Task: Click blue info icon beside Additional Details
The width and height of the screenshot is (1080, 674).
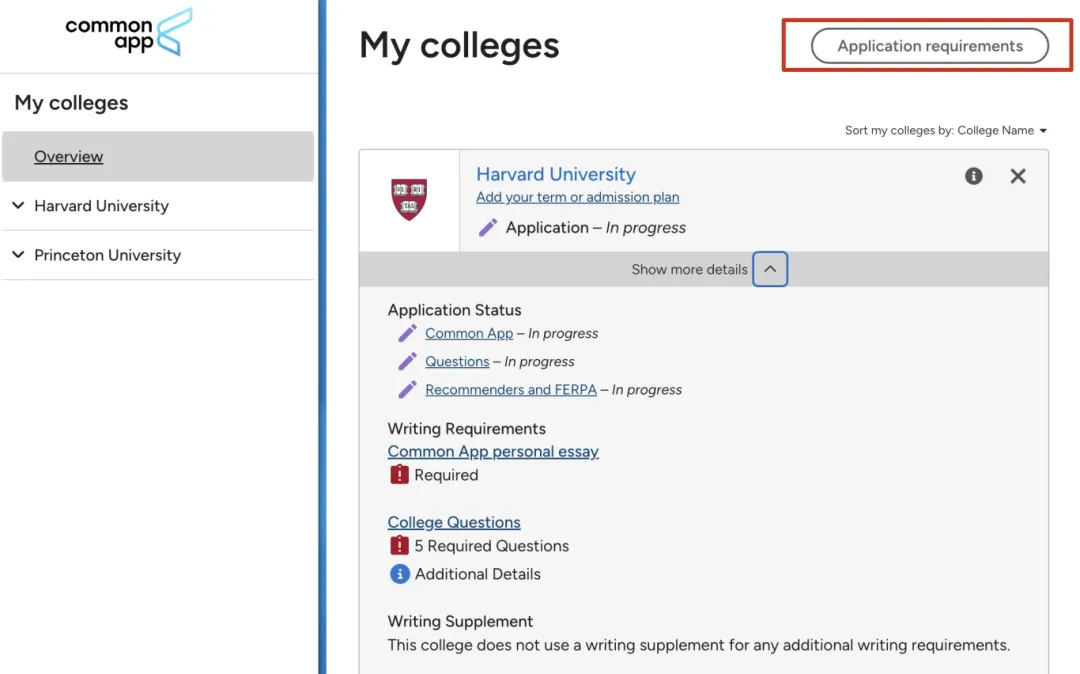Action: pos(399,573)
